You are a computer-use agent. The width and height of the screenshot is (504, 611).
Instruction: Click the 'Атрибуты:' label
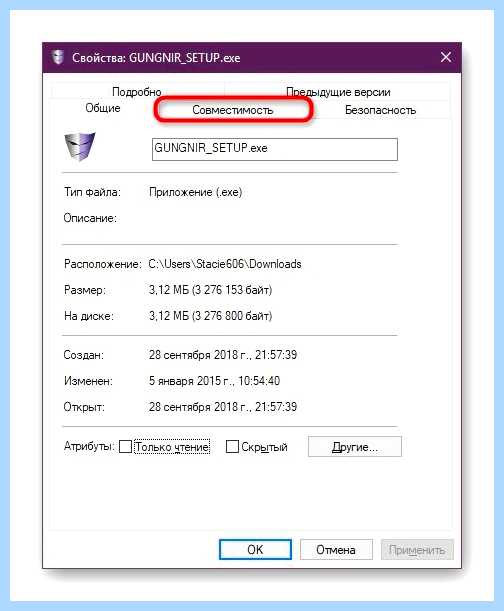(89, 446)
